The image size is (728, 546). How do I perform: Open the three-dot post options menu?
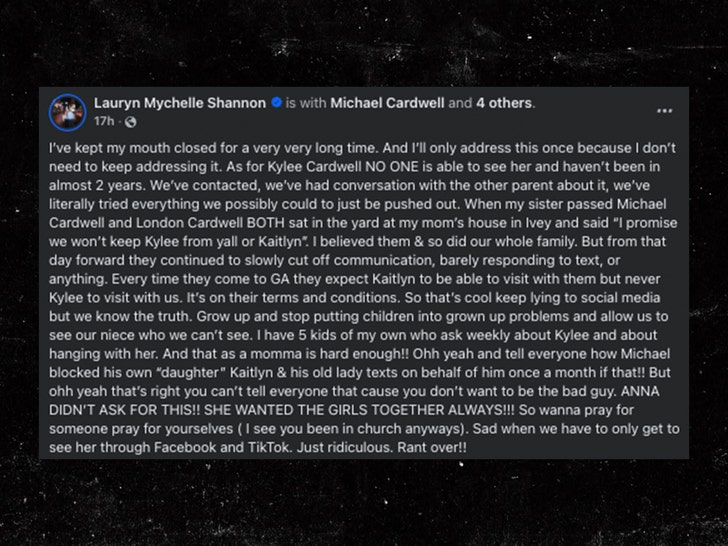point(664,110)
